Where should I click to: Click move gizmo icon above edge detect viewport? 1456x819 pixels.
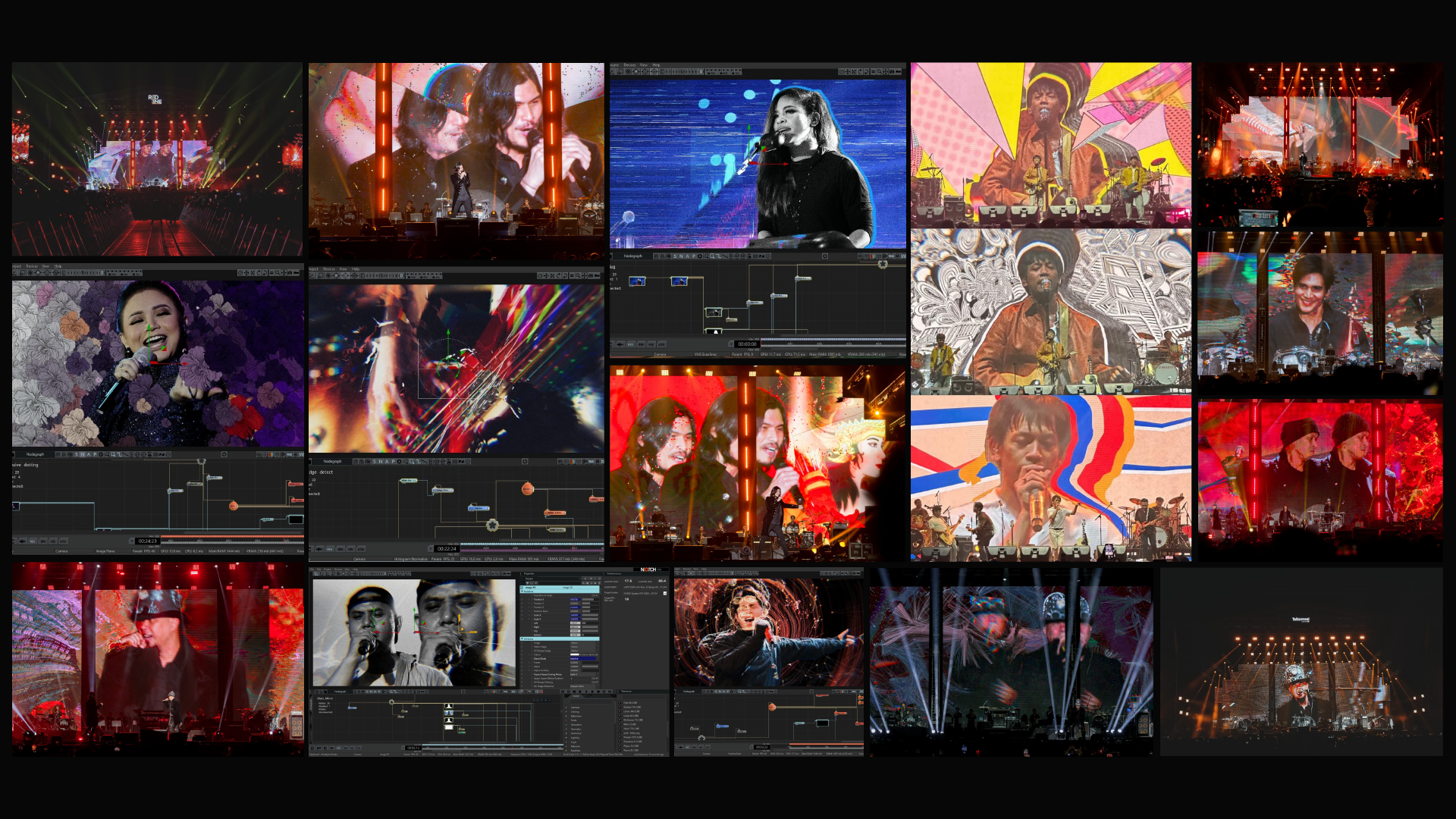coord(546,275)
